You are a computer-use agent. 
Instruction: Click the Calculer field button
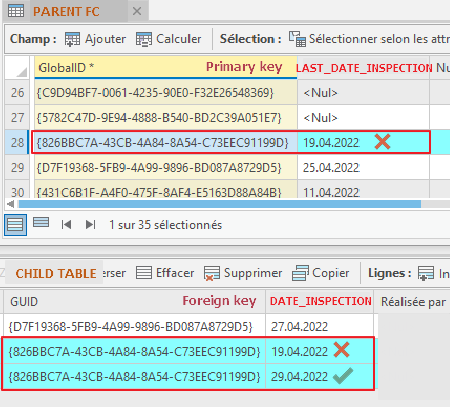tap(169, 39)
